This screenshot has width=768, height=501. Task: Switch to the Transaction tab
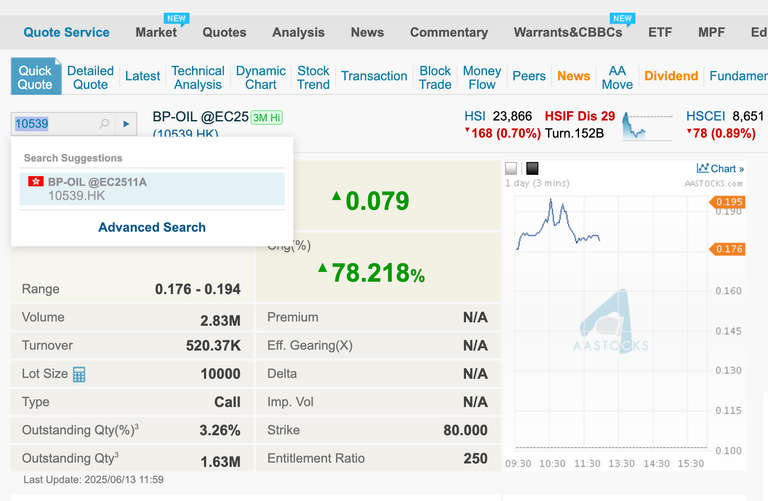tap(374, 76)
